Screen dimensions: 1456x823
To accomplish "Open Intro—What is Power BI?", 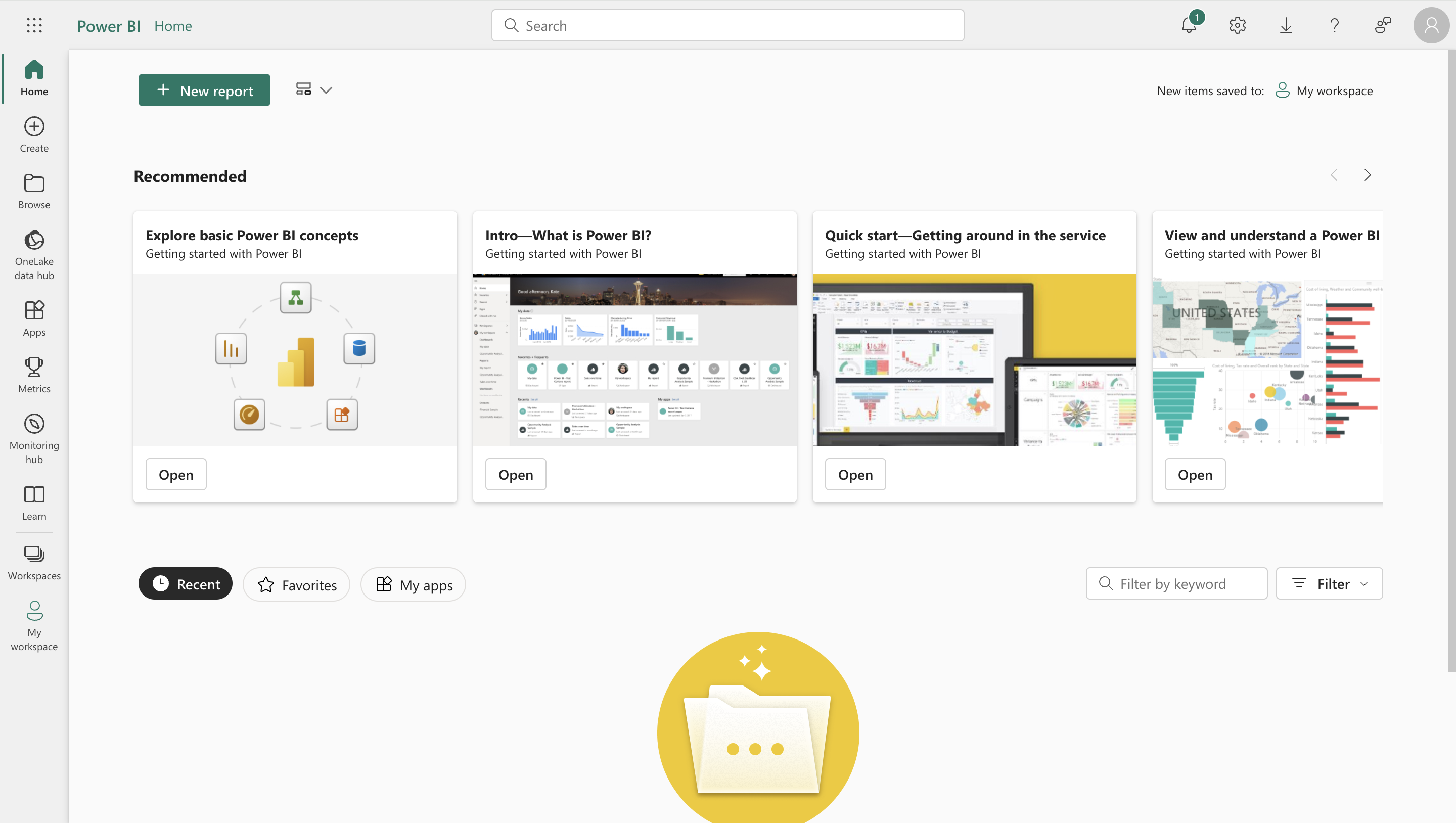I will [x=516, y=474].
